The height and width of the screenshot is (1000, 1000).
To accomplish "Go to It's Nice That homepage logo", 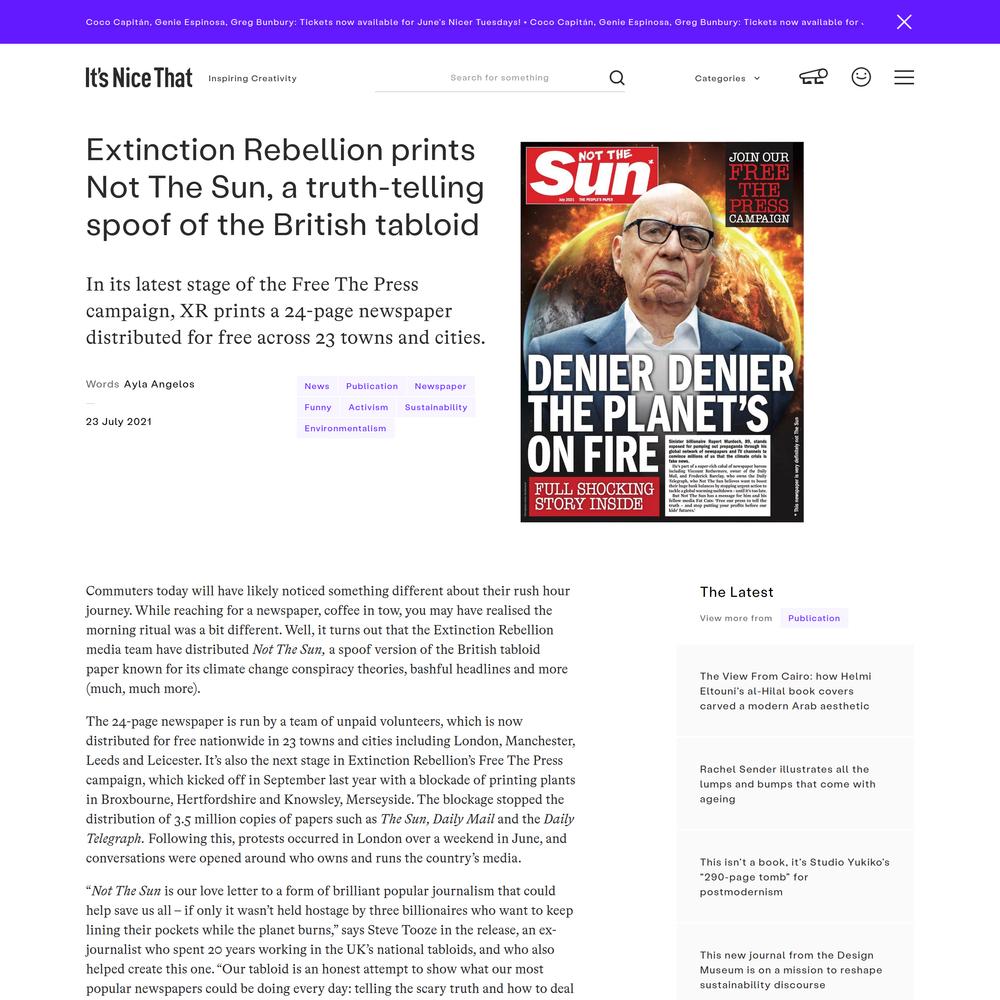I will pyautogui.click(x=139, y=78).
